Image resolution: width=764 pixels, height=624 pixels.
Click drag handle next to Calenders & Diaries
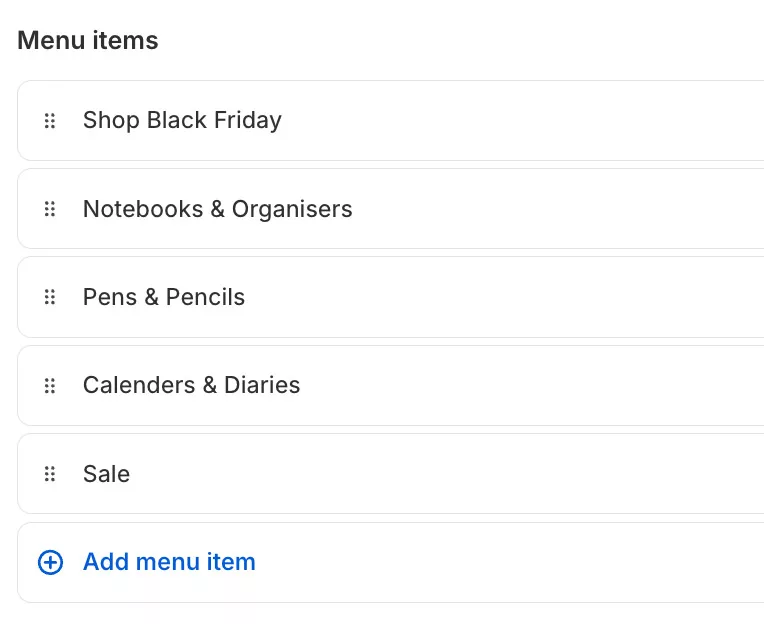50,385
